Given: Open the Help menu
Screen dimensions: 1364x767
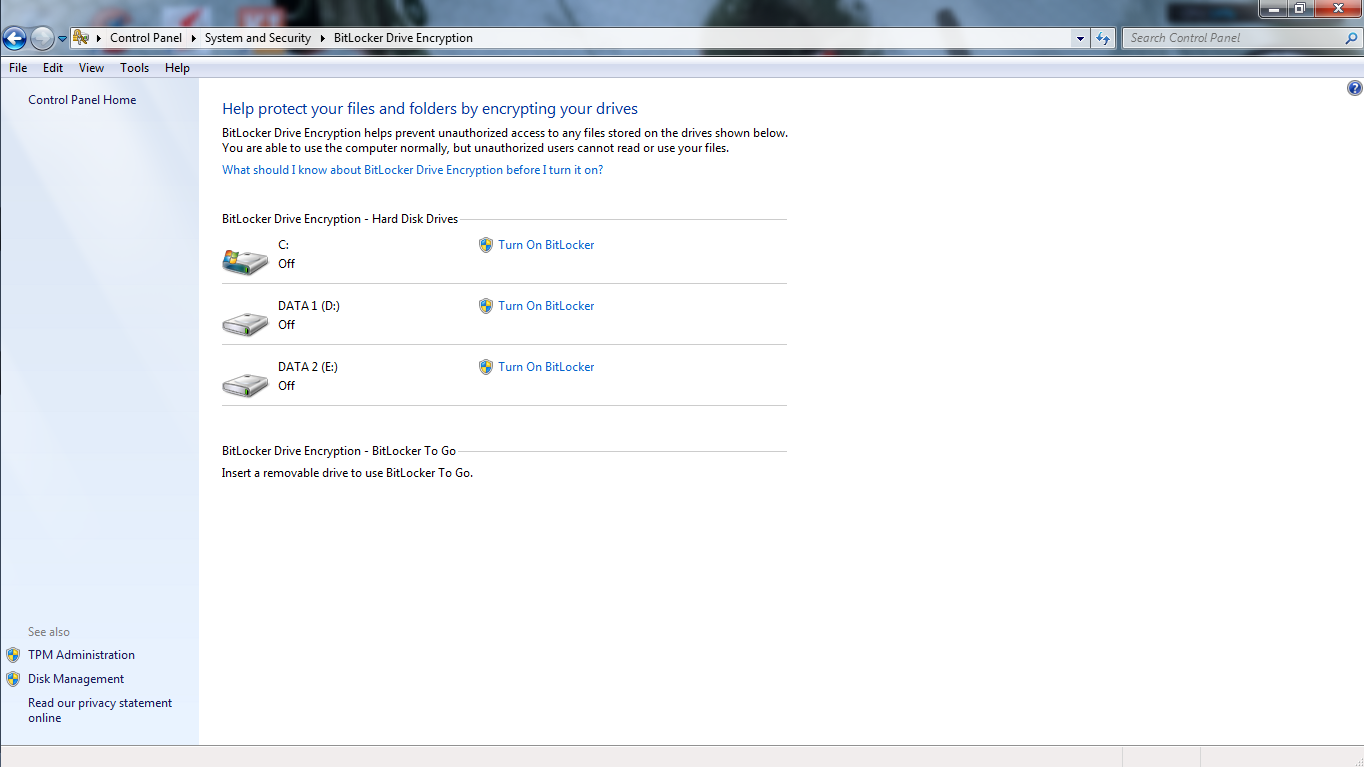Looking at the screenshot, I should 177,68.
